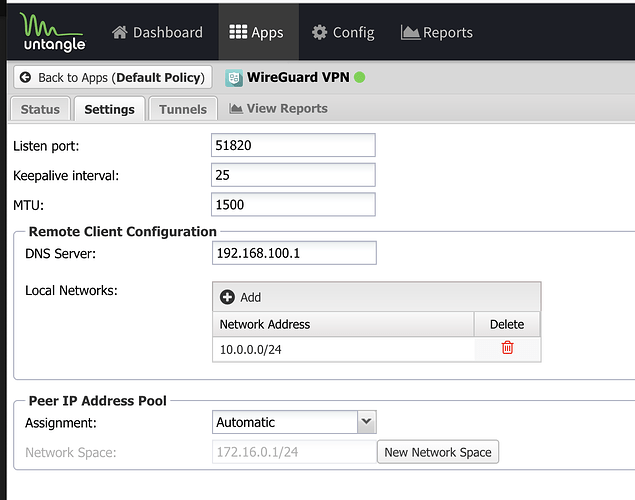This screenshot has height=500, width=635.
Task: Click the green WireGuard status indicator
Action: (360, 77)
